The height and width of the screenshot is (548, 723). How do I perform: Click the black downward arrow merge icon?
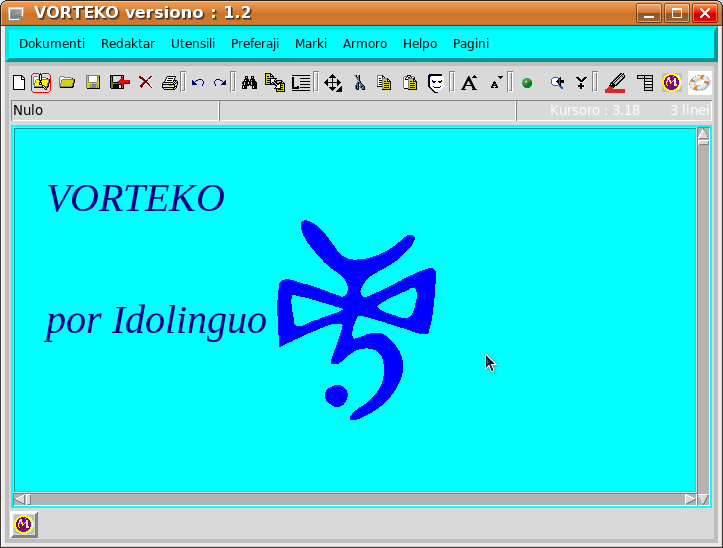pyautogui.click(x=581, y=83)
